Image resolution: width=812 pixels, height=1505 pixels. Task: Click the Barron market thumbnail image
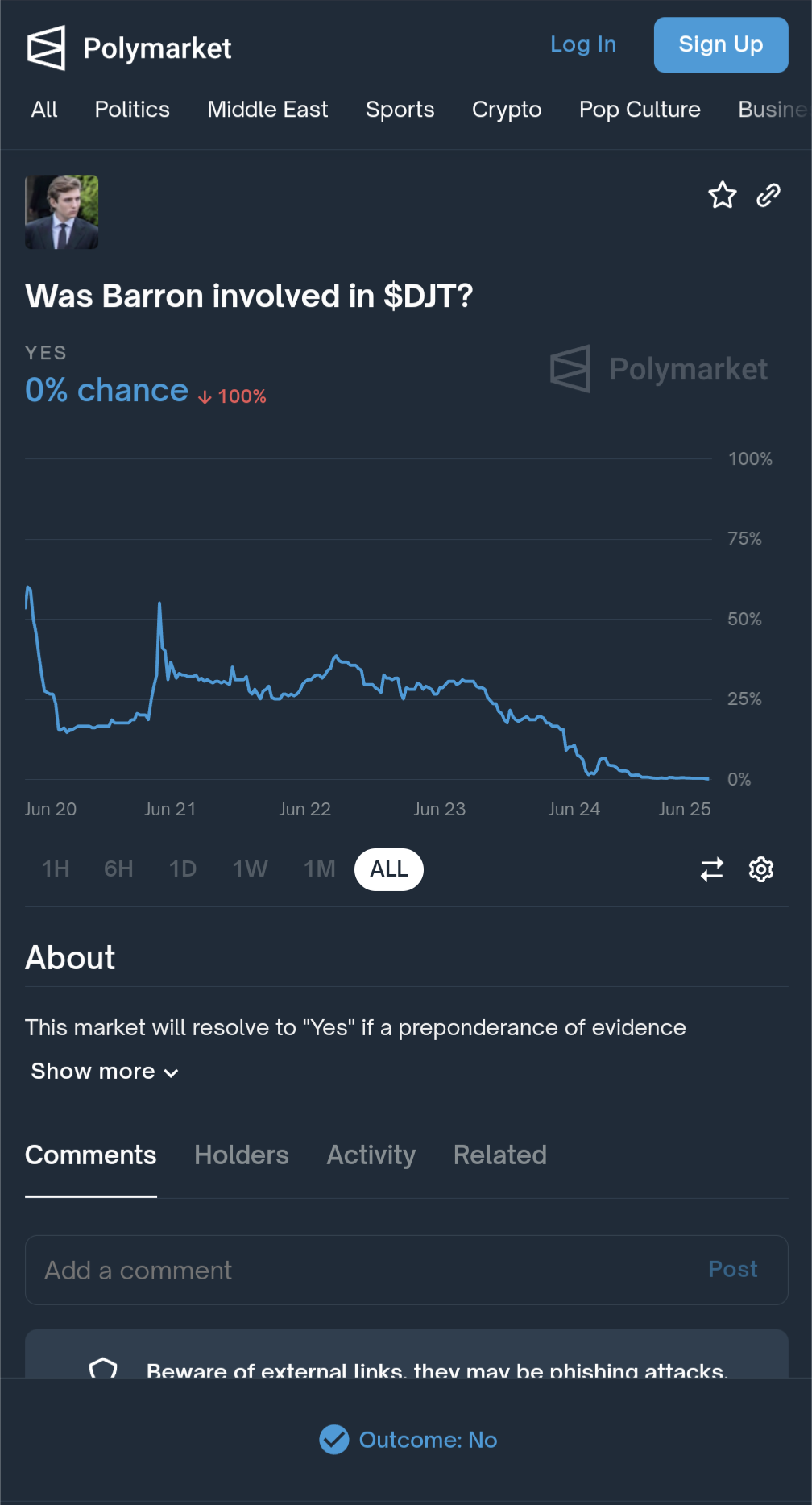click(62, 212)
